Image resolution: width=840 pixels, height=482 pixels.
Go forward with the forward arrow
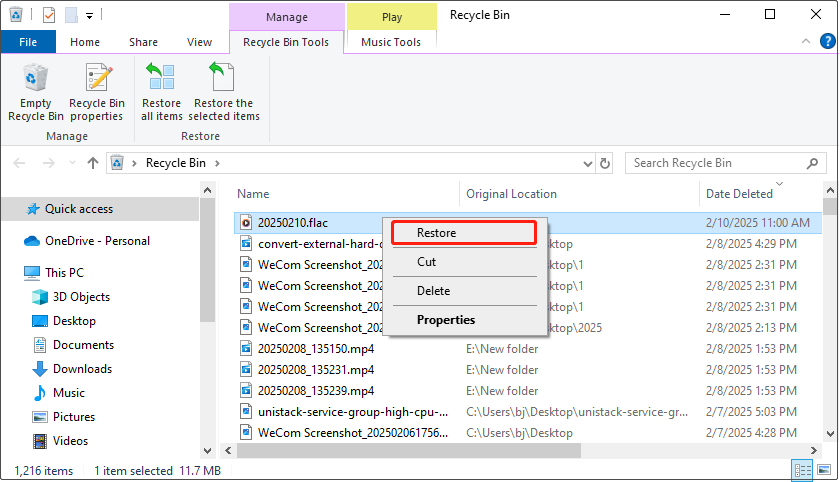click(x=48, y=163)
